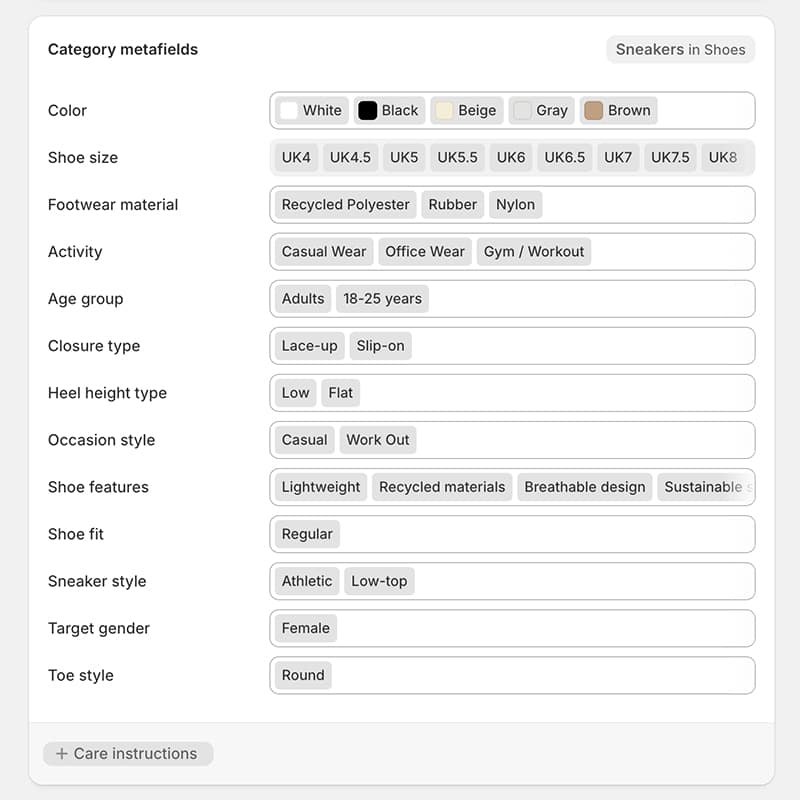Viewport: 800px width, 800px height.
Task: Select the Gym / Workout activity
Action: [534, 251]
